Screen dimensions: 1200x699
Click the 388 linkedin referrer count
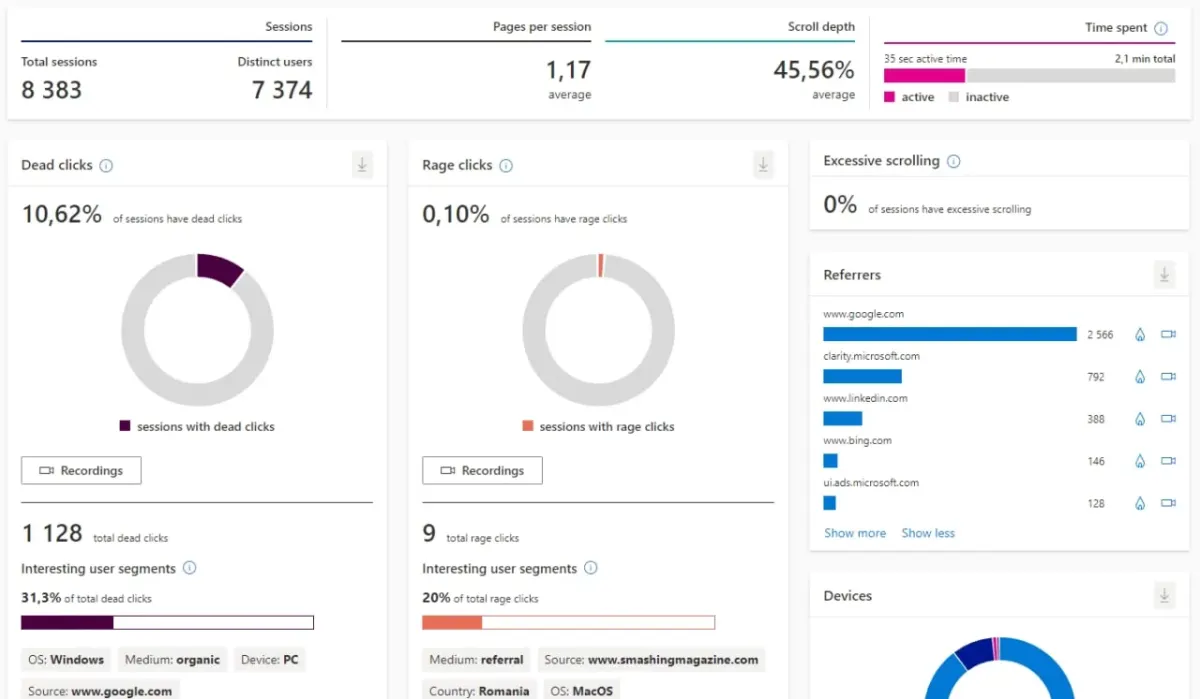pyautogui.click(x=1096, y=419)
